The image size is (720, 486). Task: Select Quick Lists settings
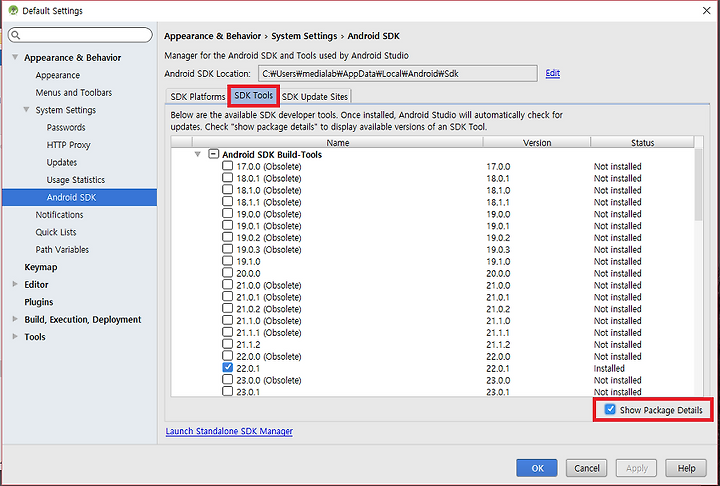tap(56, 232)
